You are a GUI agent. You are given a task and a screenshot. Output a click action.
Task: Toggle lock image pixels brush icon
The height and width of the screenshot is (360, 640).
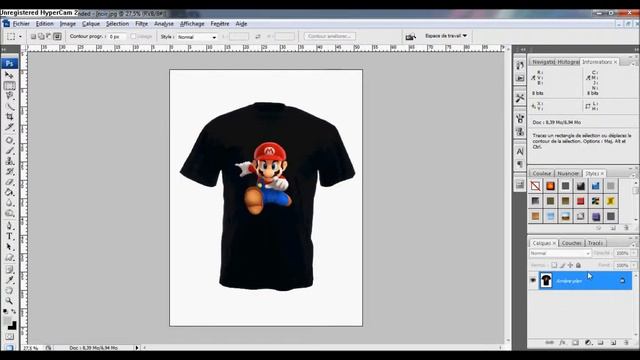click(562, 265)
